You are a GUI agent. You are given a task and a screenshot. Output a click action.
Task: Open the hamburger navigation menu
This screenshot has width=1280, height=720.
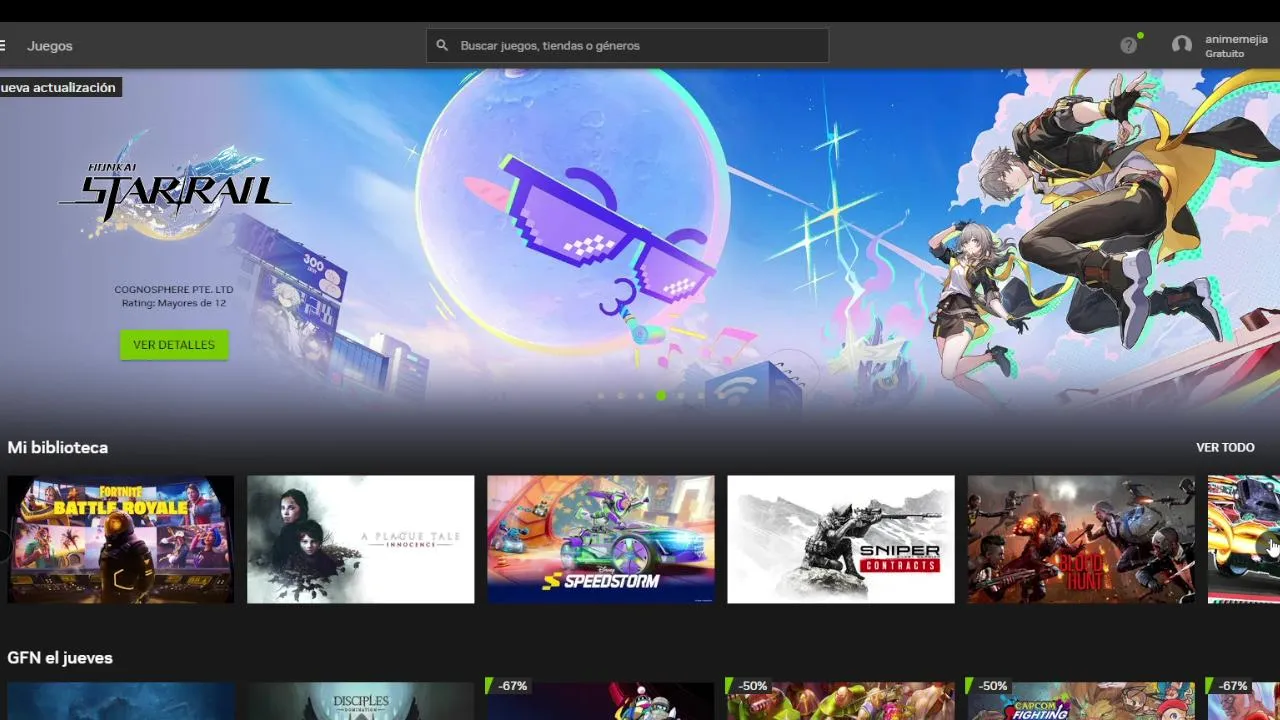coord(3,45)
